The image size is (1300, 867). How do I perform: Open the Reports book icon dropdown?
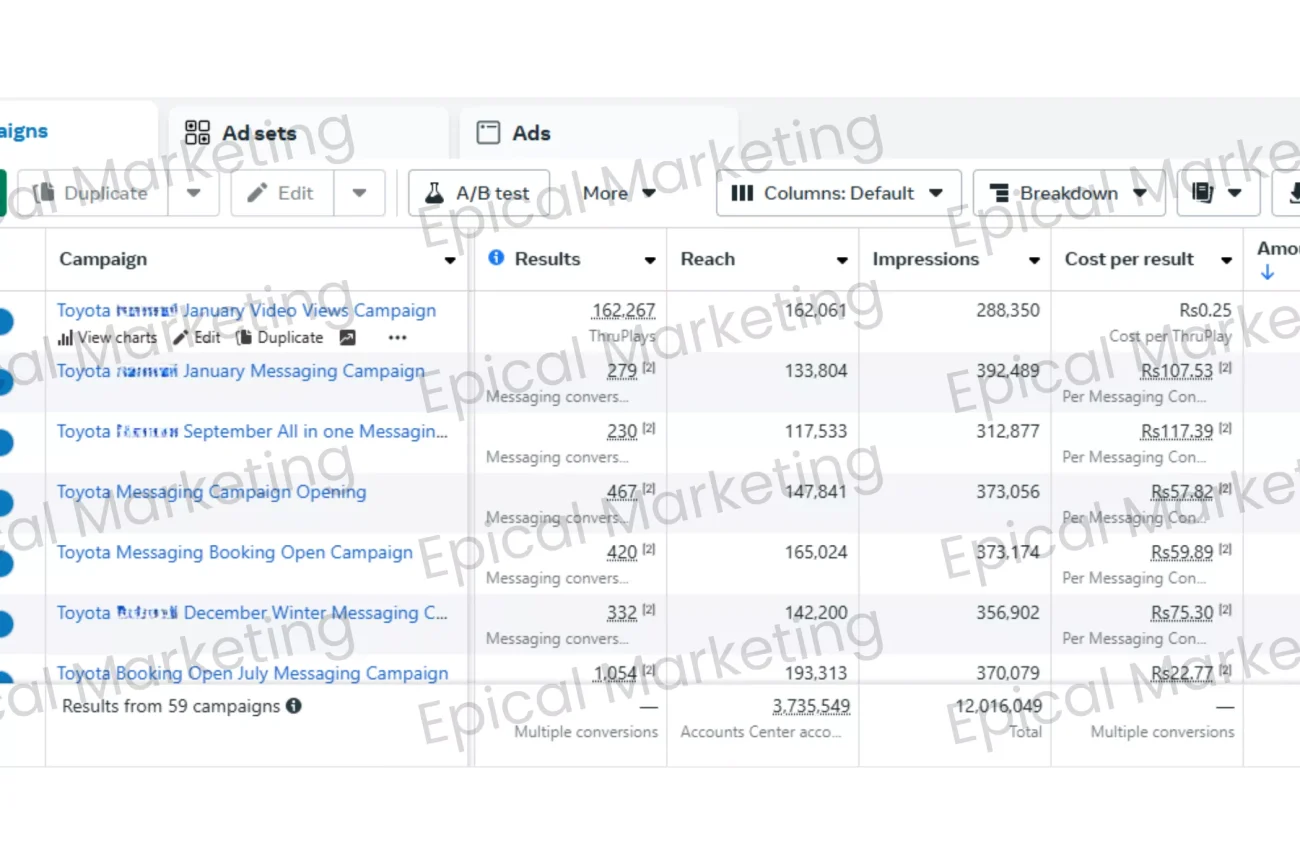point(1218,193)
